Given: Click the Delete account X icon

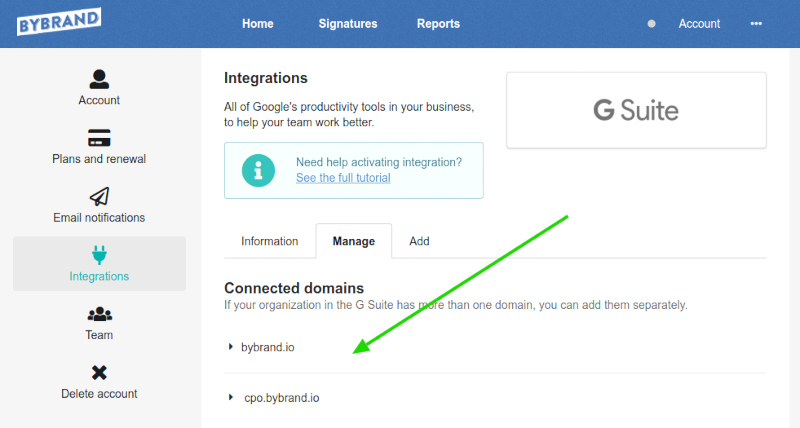Looking at the screenshot, I should point(99,372).
